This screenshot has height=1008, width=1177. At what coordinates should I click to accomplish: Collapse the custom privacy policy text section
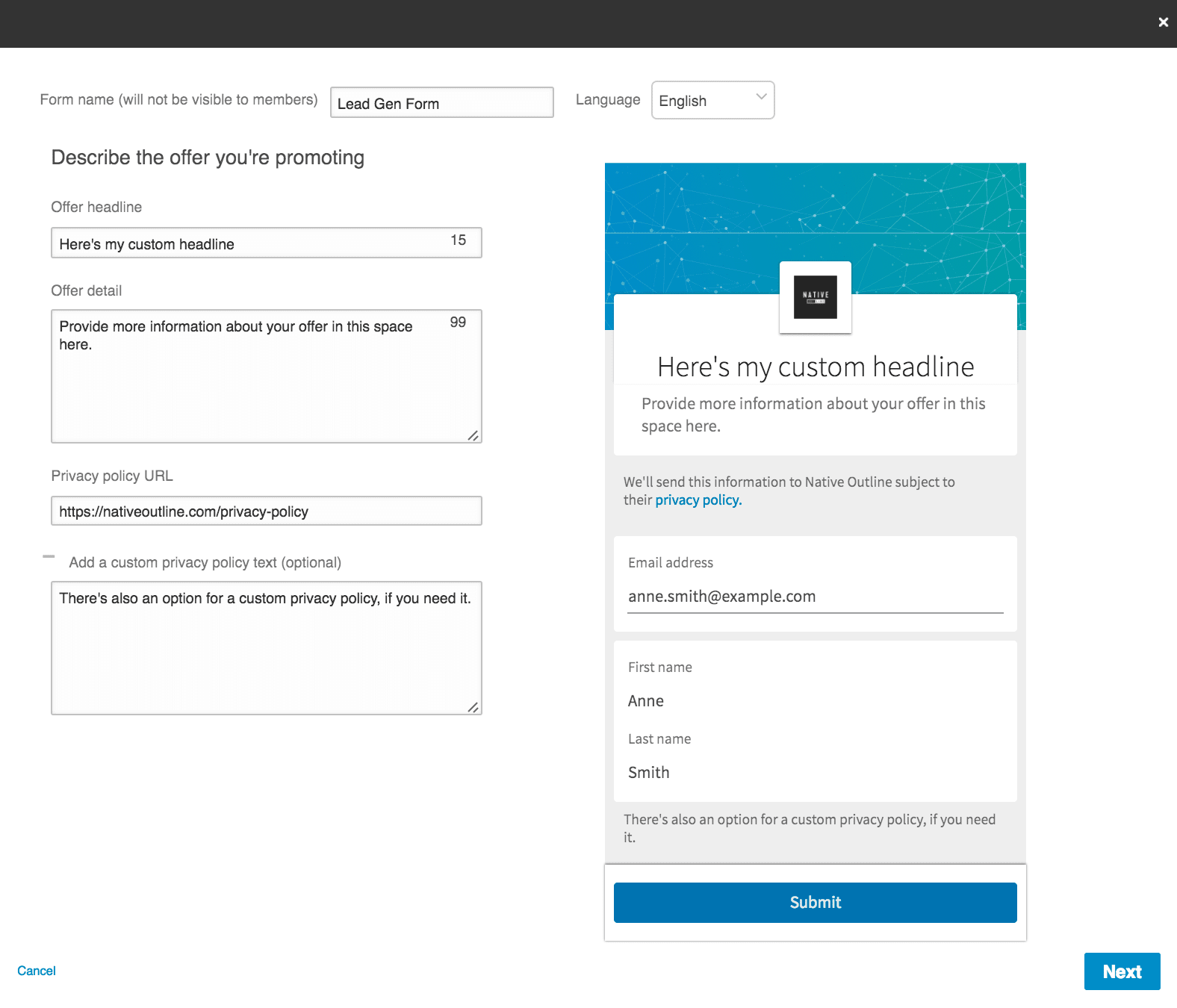pyautogui.click(x=49, y=557)
